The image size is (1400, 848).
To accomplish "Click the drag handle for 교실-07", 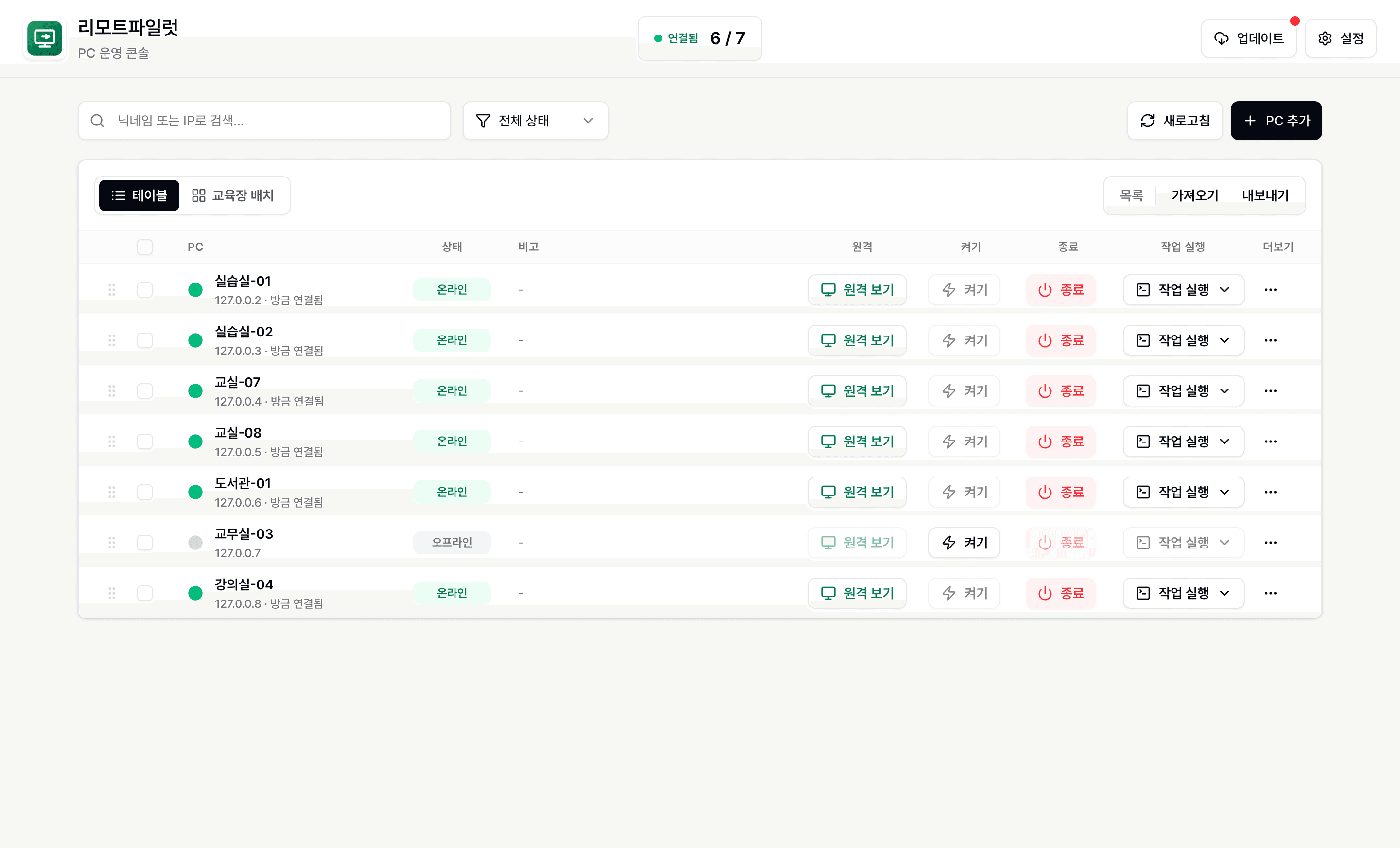I will coord(112,391).
